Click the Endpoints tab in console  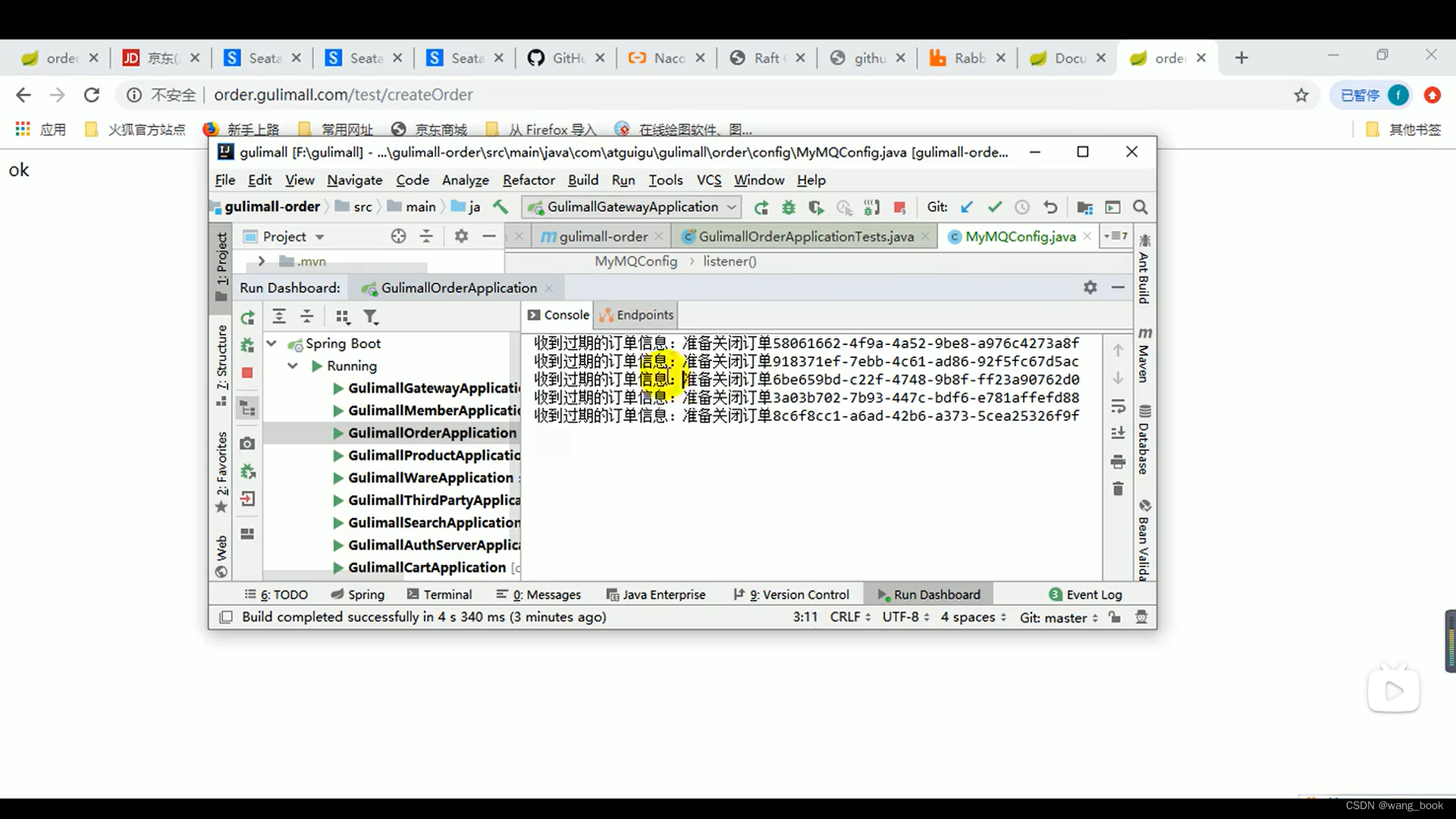[x=636, y=314]
